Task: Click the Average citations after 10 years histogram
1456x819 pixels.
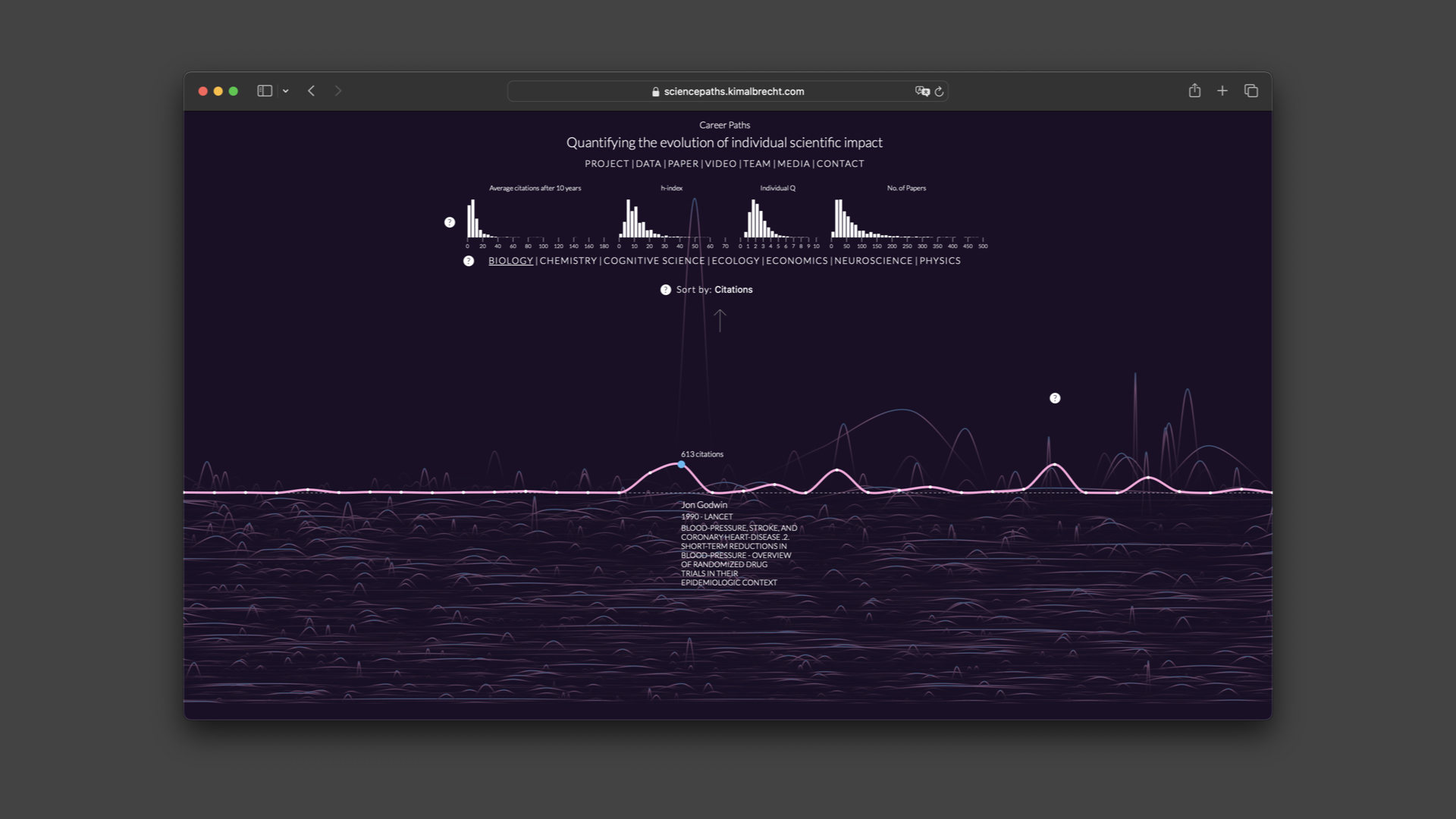Action: pyautogui.click(x=535, y=221)
